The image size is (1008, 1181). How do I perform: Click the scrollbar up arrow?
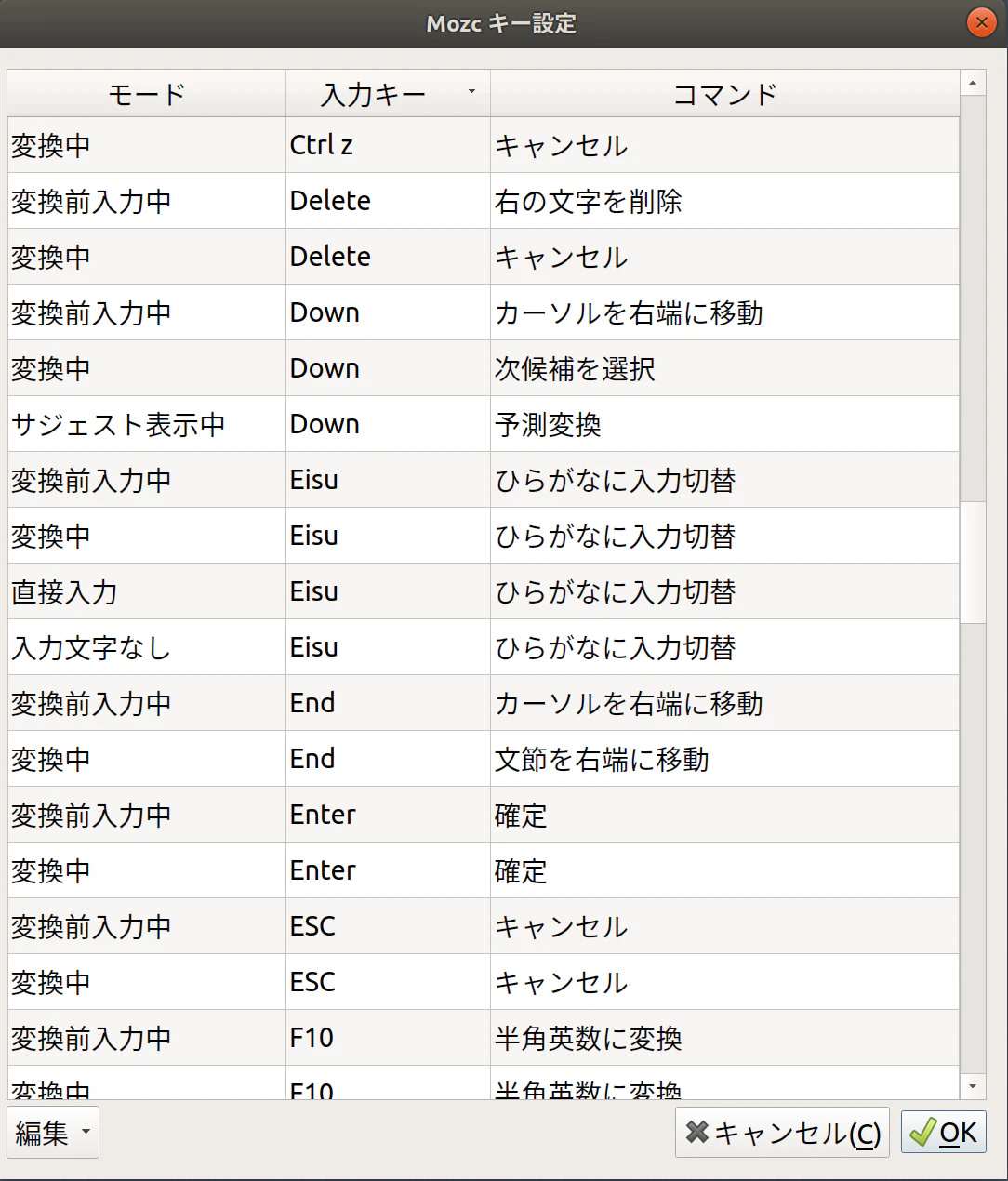pos(973,83)
